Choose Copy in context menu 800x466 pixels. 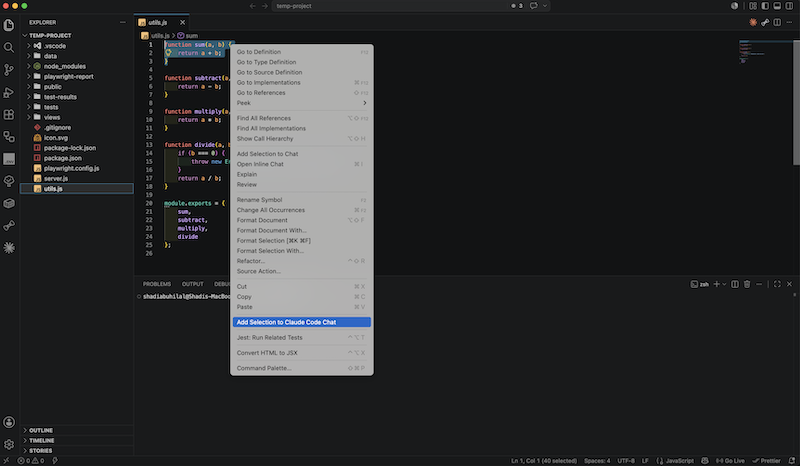(x=302, y=297)
